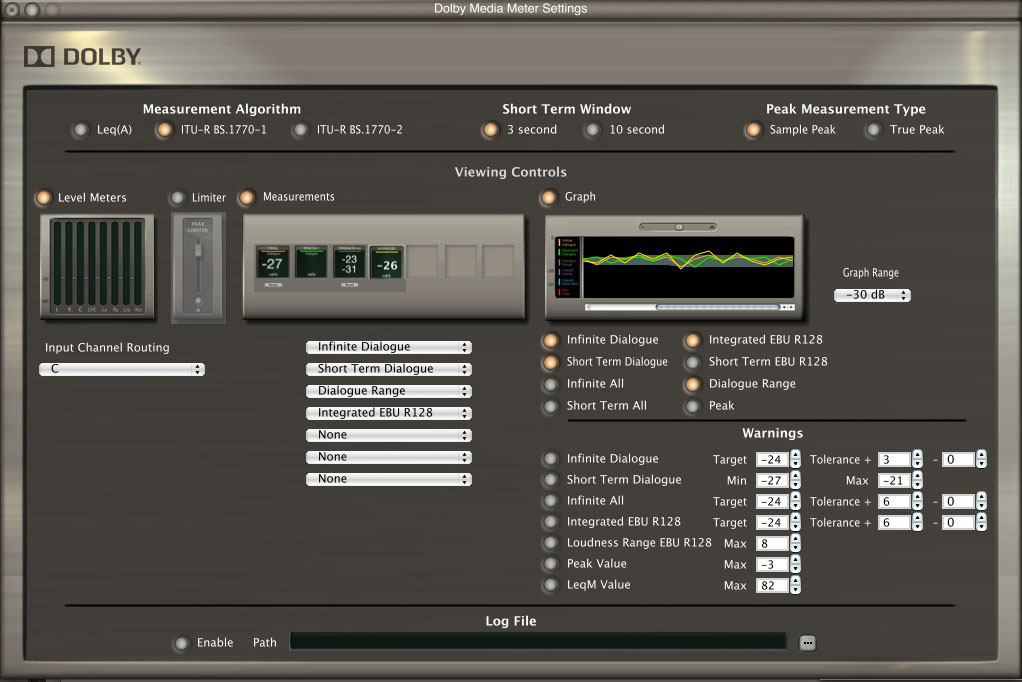Open the Input Channel Routing dropdown
1022x682 pixels.
(x=121, y=369)
